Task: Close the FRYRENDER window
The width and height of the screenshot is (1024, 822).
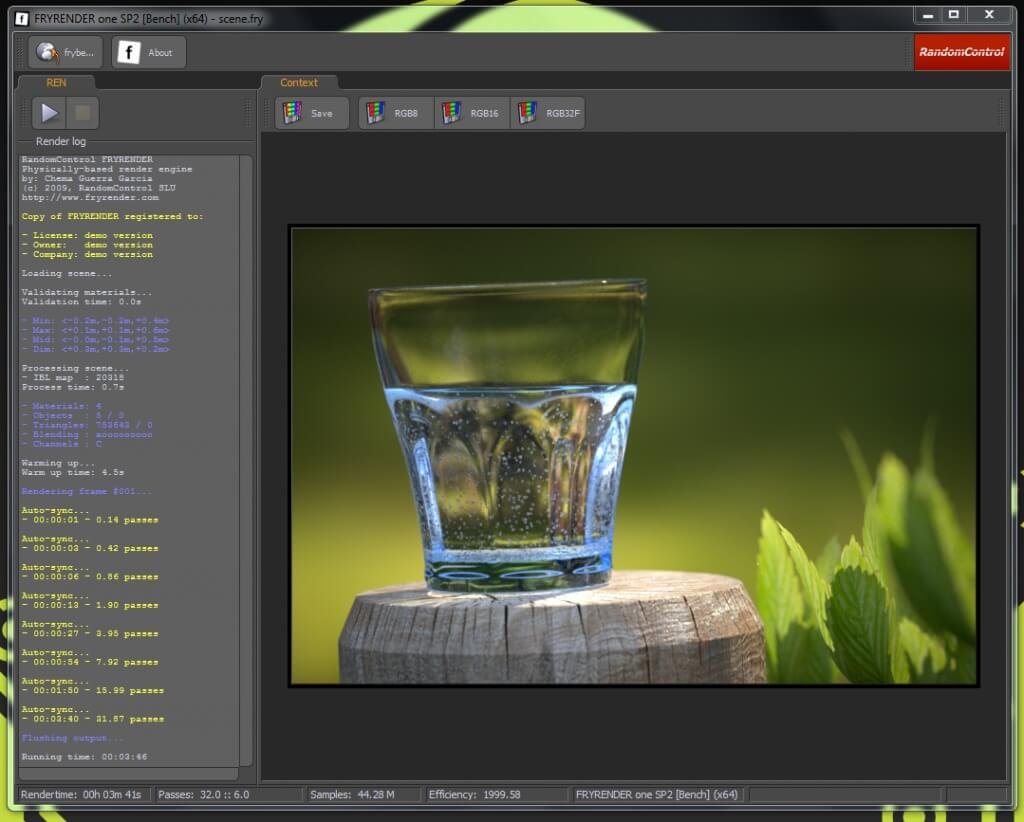Action: coord(989,15)
